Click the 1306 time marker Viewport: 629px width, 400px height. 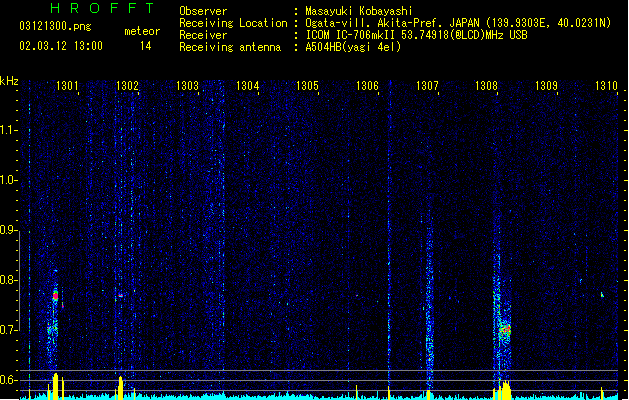tap(367, 86)
